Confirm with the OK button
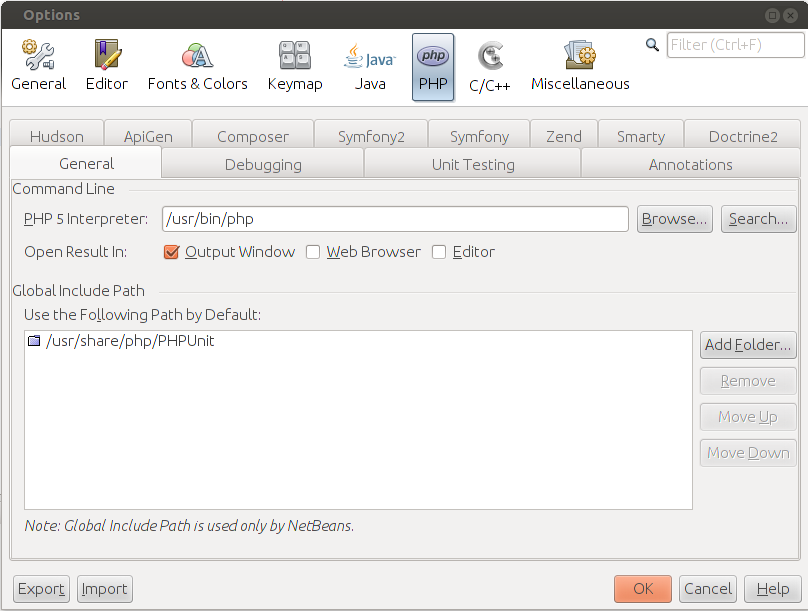Image resolution: width=808 pixels, height=611 pixels. [643, 589]
